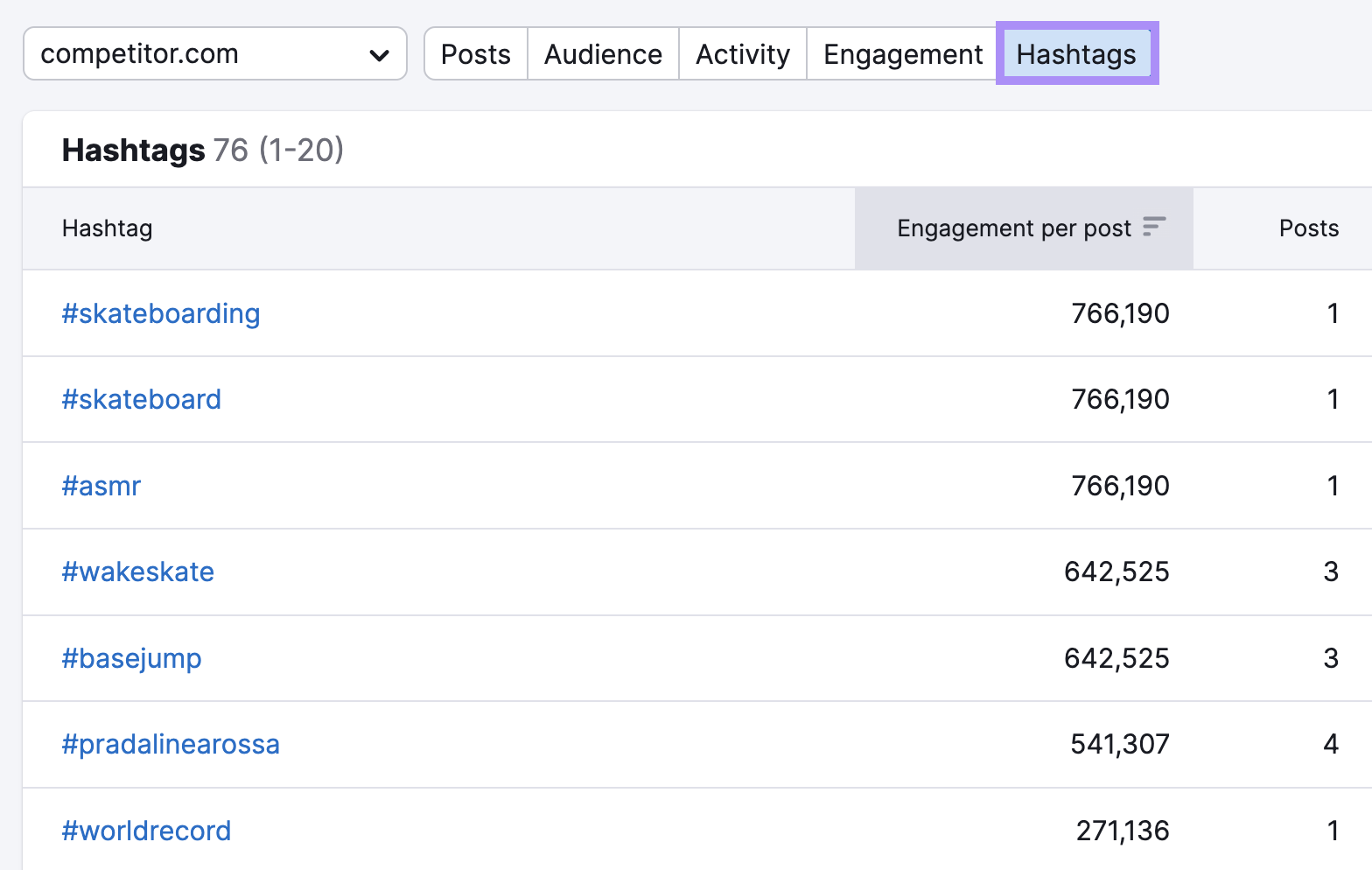
Task: Select engagement value 642,525 in #wakeskate row
Action: [1116, 572]
